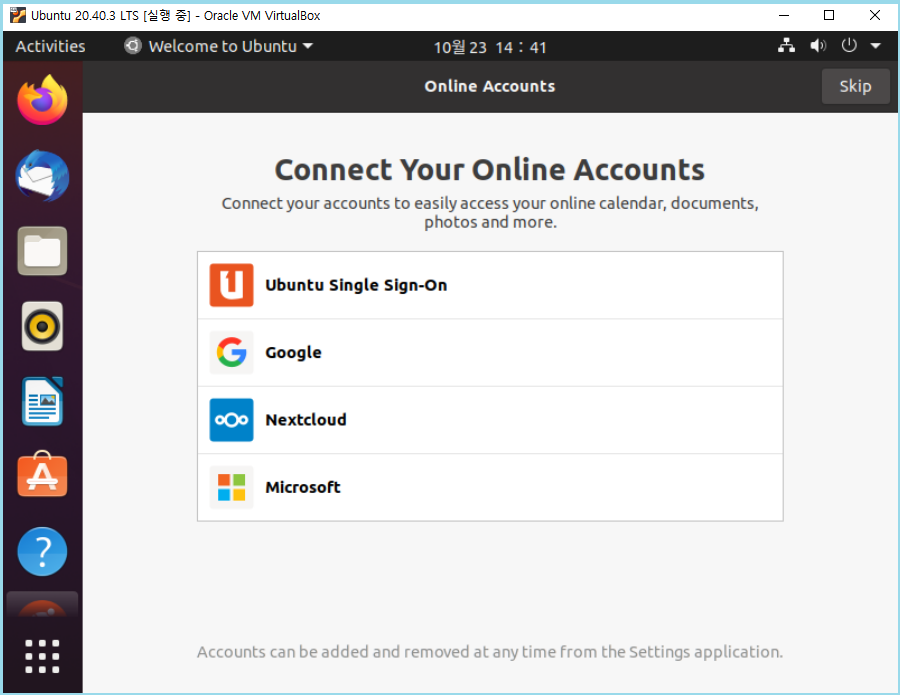Open the Files manager in dock
Viewport: 900px width, 695px height.
[x=42, y=251]
